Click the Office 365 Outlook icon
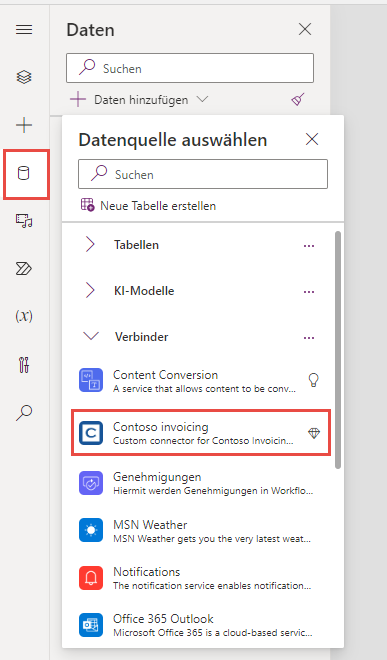 [91, 625]
